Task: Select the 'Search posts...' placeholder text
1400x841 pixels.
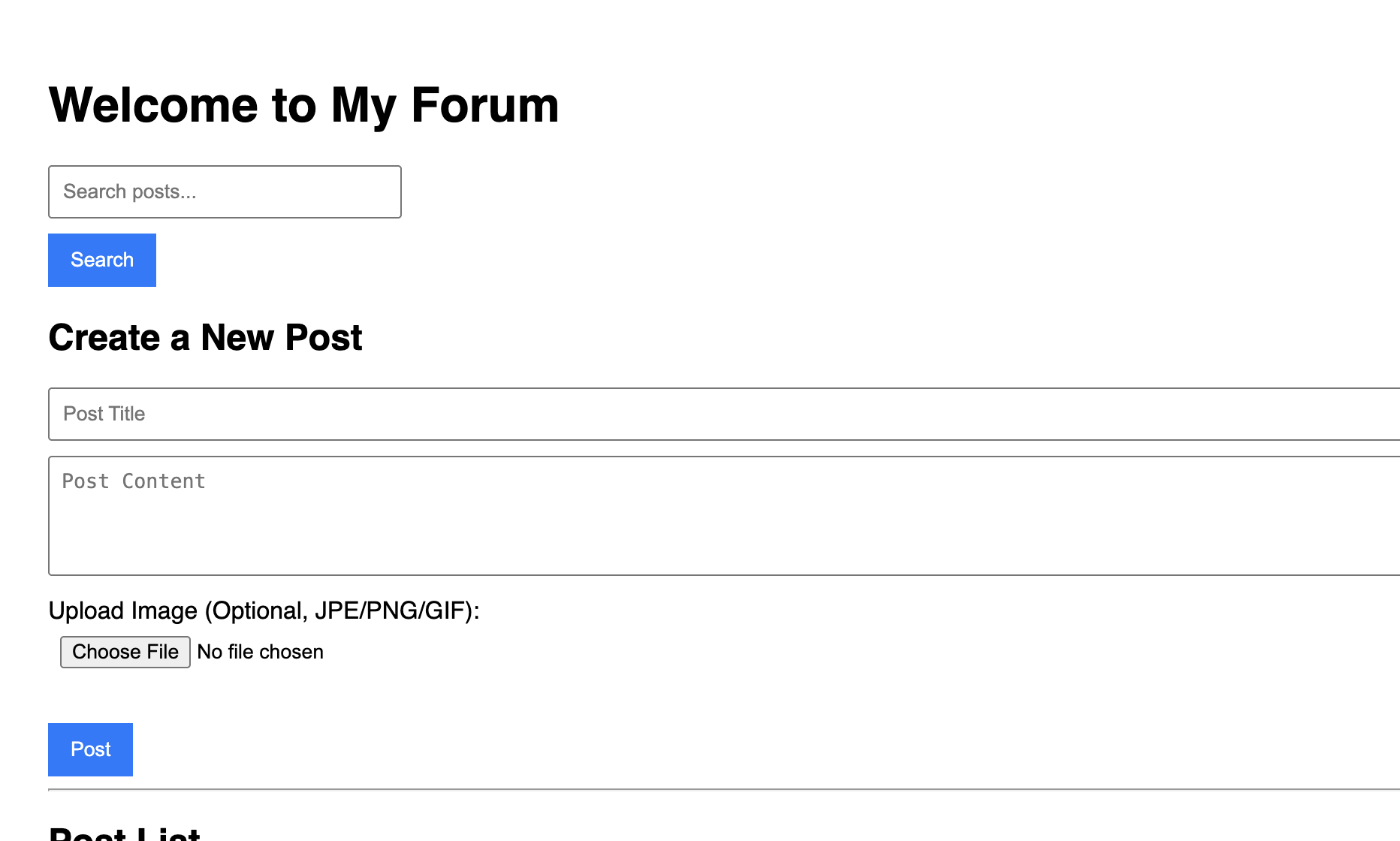Action: tap(130, 192)
